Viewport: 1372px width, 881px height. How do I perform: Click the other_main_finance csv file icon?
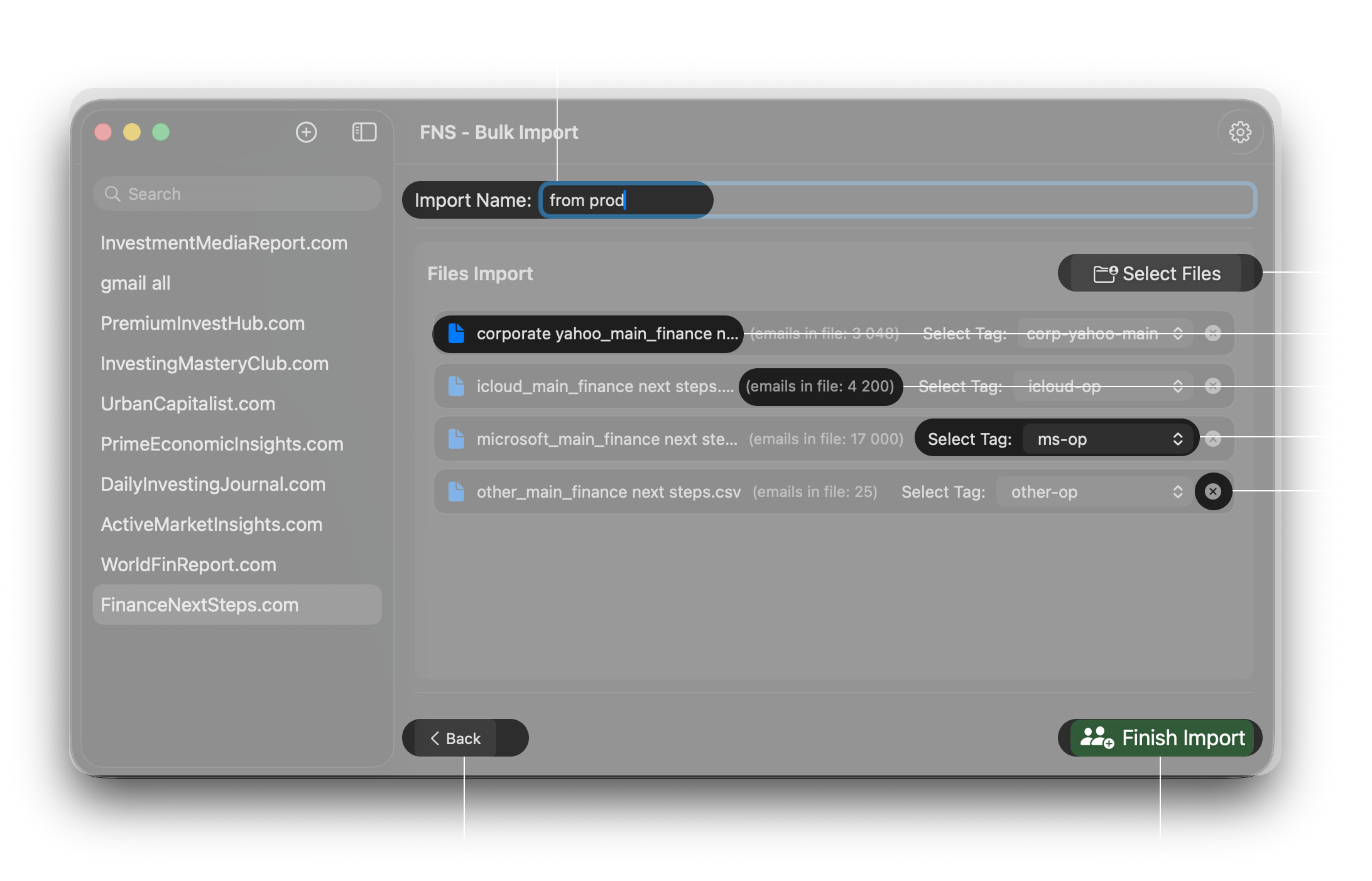pos(456,491)
